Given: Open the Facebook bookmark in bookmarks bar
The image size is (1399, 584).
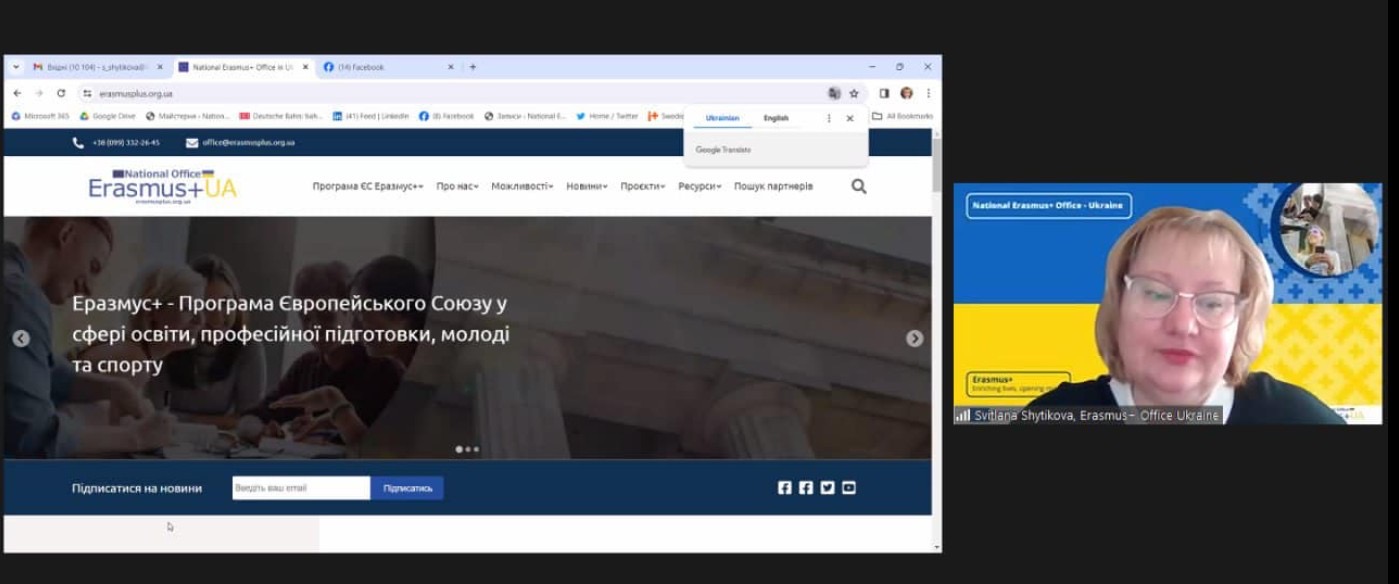Looking at the screenshot, I should (446, 116).
